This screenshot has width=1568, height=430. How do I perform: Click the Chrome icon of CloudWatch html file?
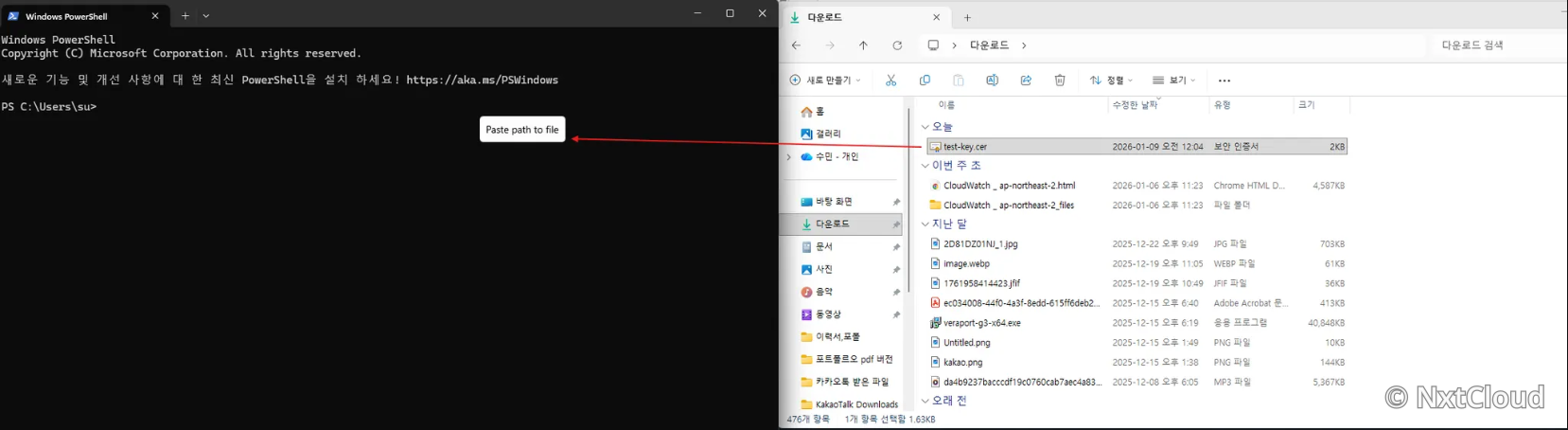(936, 186)
